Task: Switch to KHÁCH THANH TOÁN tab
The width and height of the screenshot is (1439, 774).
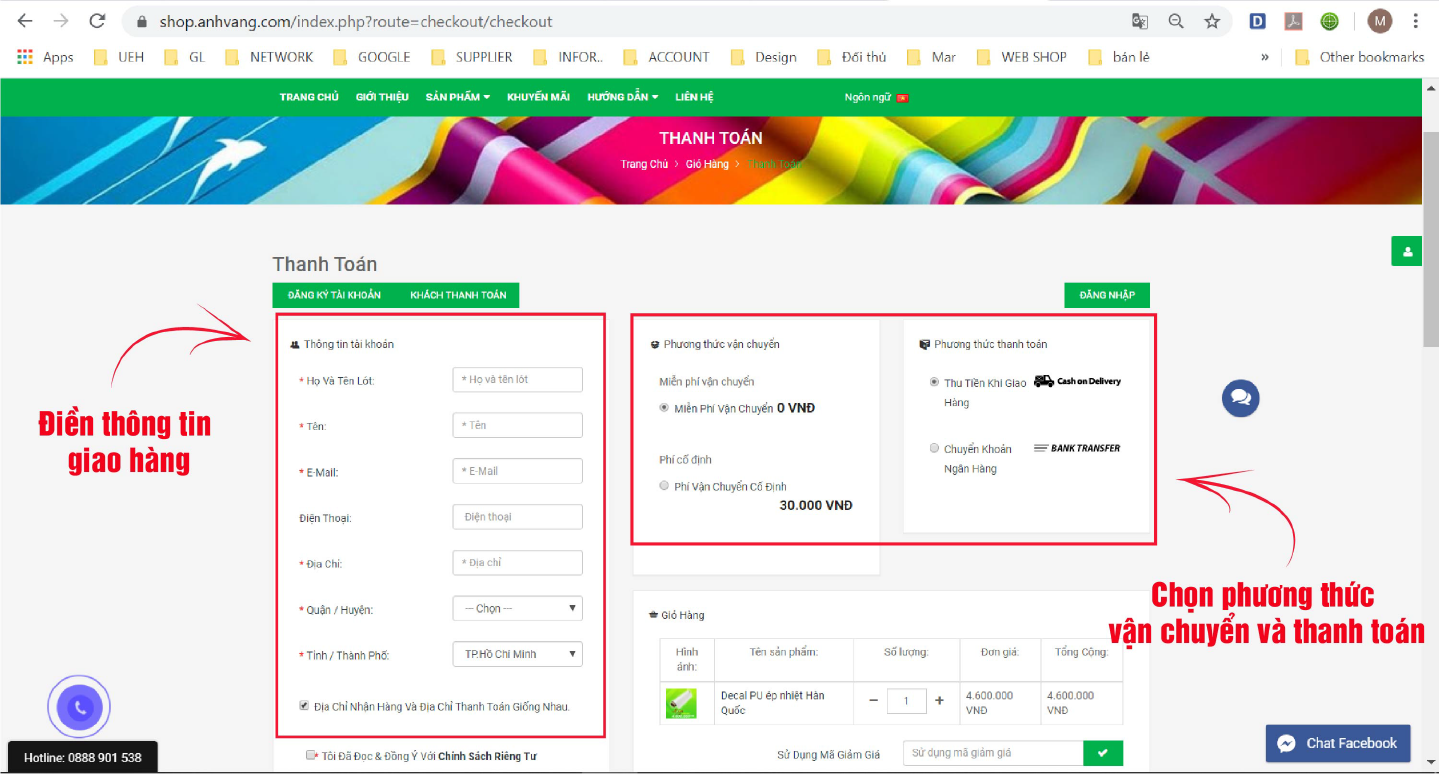Action: click(x=457, y=295)
